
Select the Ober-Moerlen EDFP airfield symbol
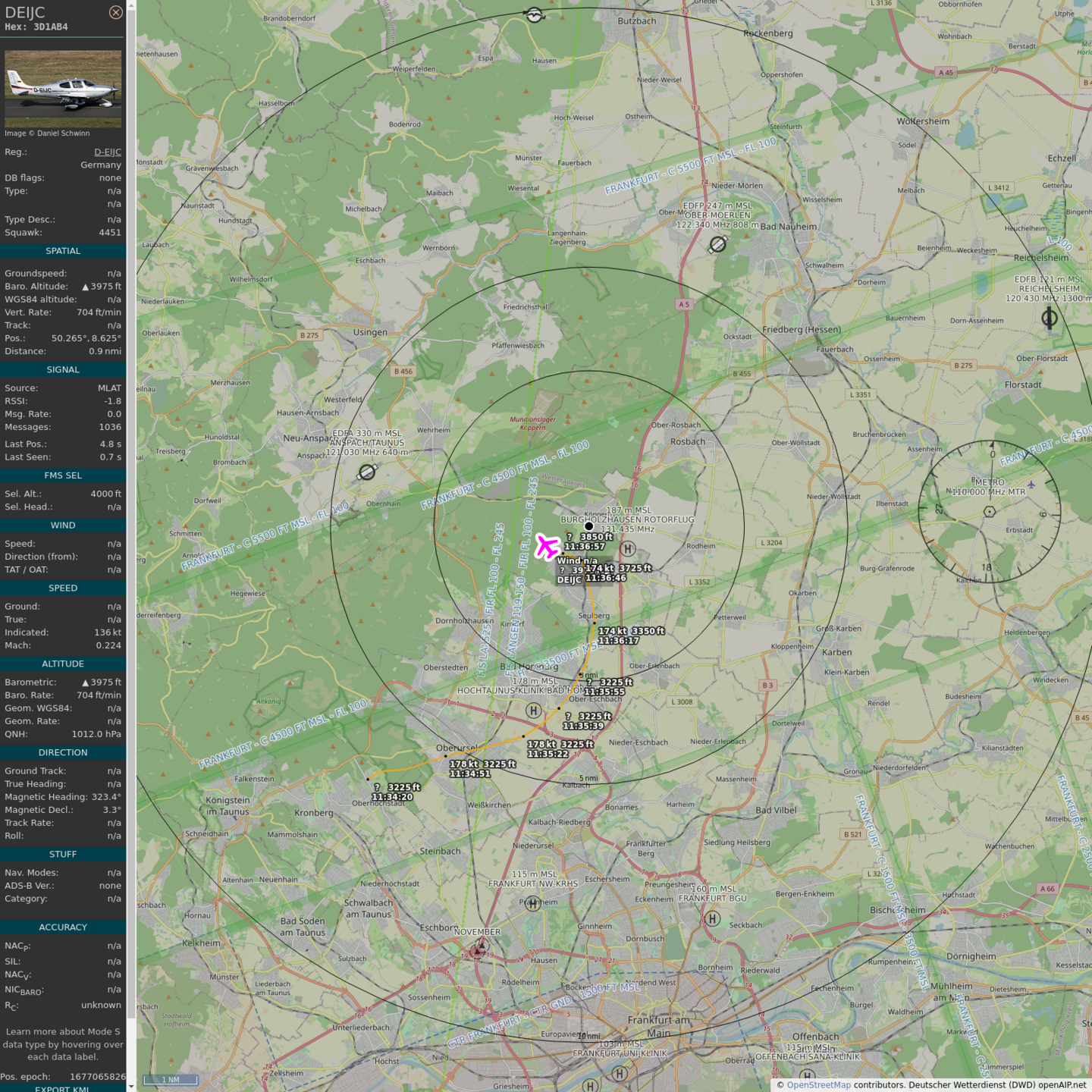click(x=717, y=244)
